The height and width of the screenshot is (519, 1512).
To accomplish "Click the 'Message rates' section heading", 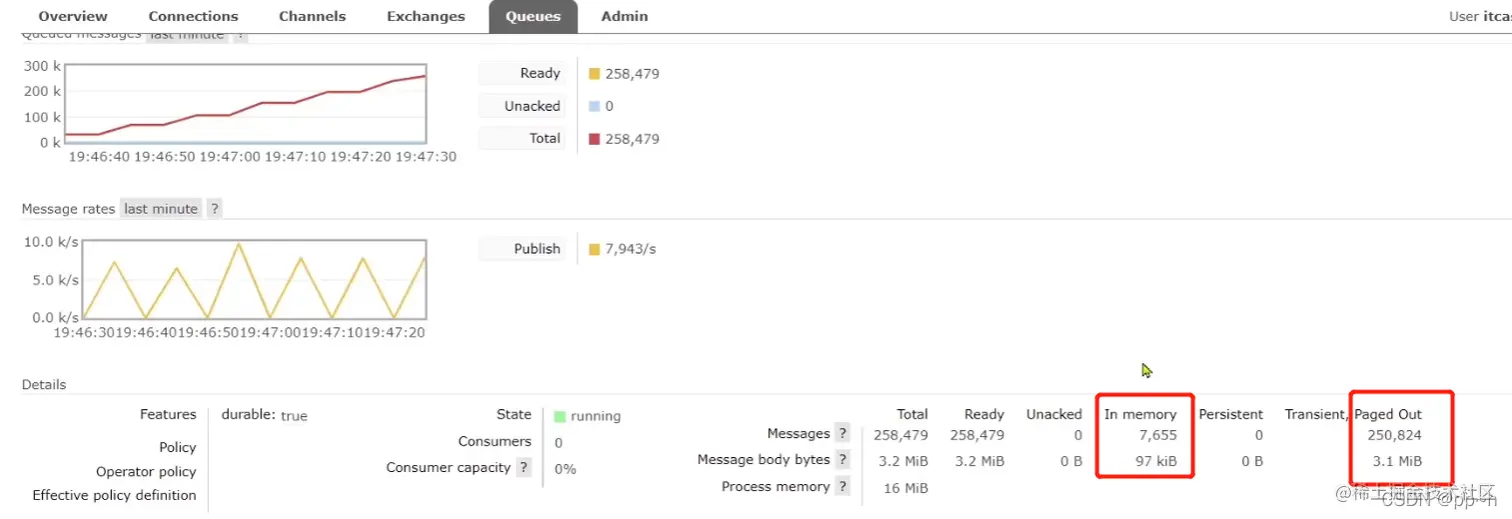I will coord(68,209).
